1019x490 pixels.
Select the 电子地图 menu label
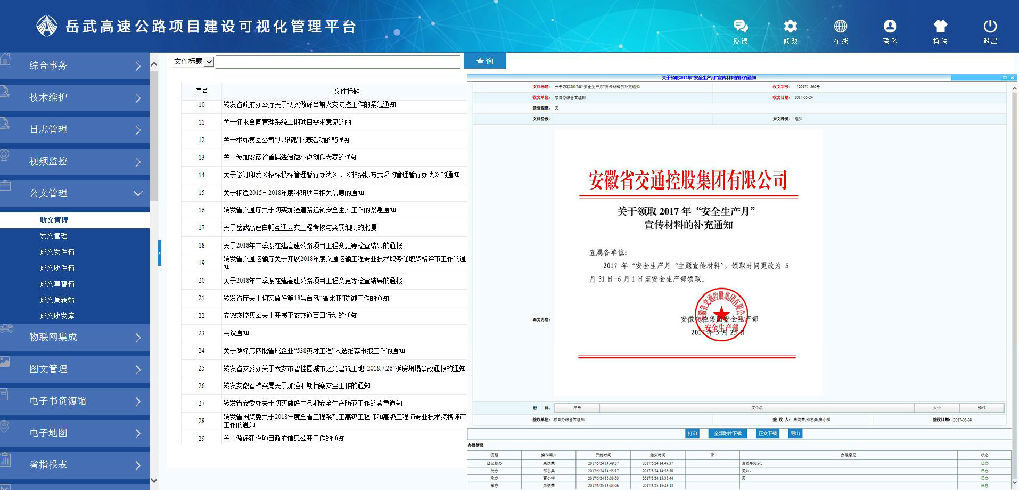(48, 432)
